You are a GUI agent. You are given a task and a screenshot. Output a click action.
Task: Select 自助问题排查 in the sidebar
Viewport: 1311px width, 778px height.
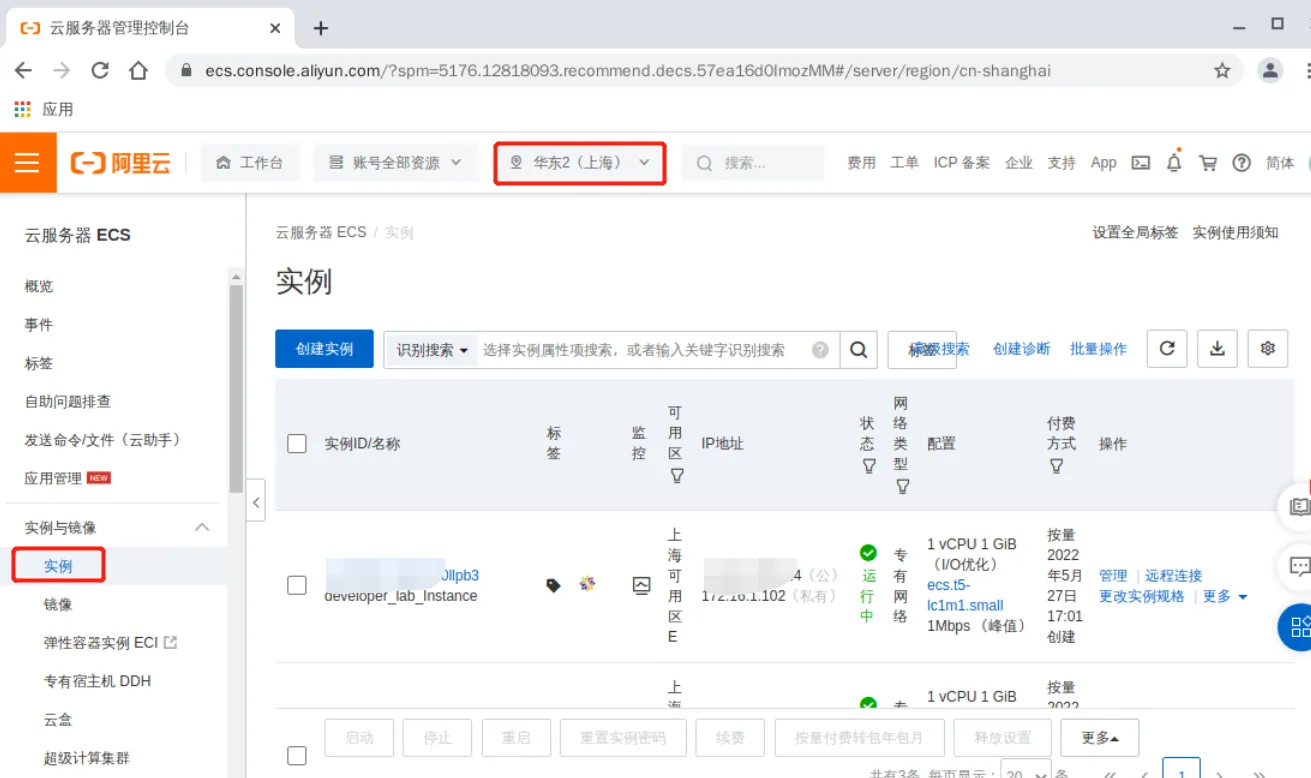tap(68, 402)
